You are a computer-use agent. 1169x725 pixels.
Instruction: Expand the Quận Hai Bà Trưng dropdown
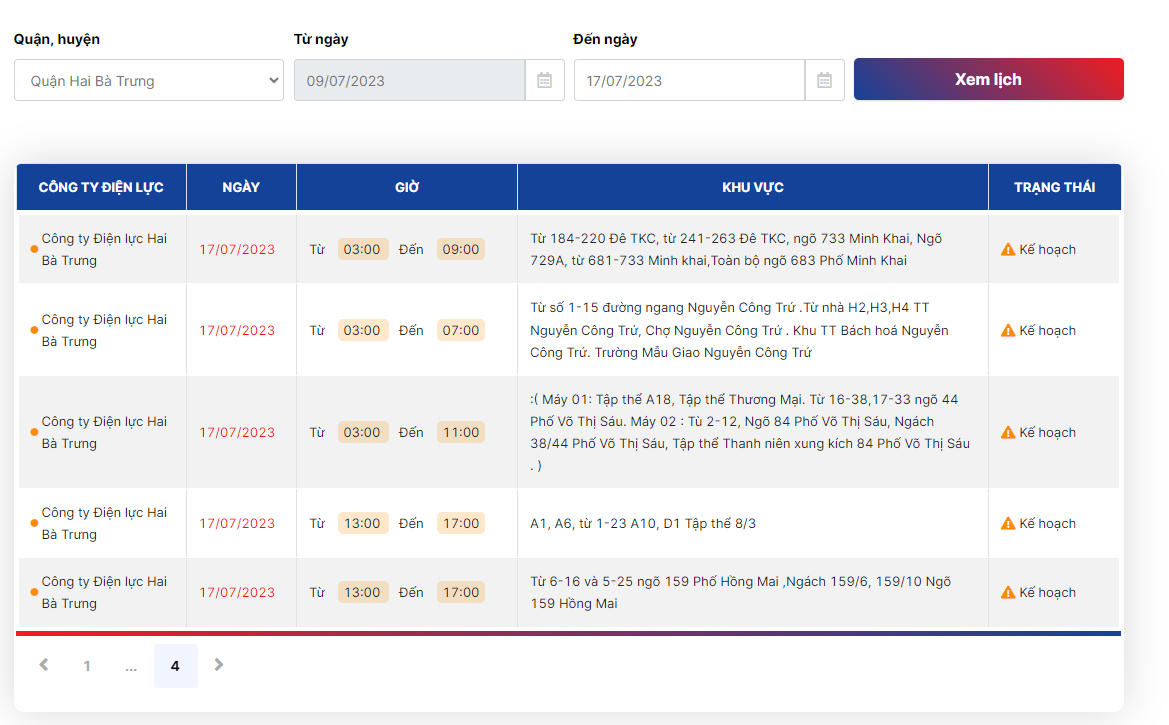point(148,81)
